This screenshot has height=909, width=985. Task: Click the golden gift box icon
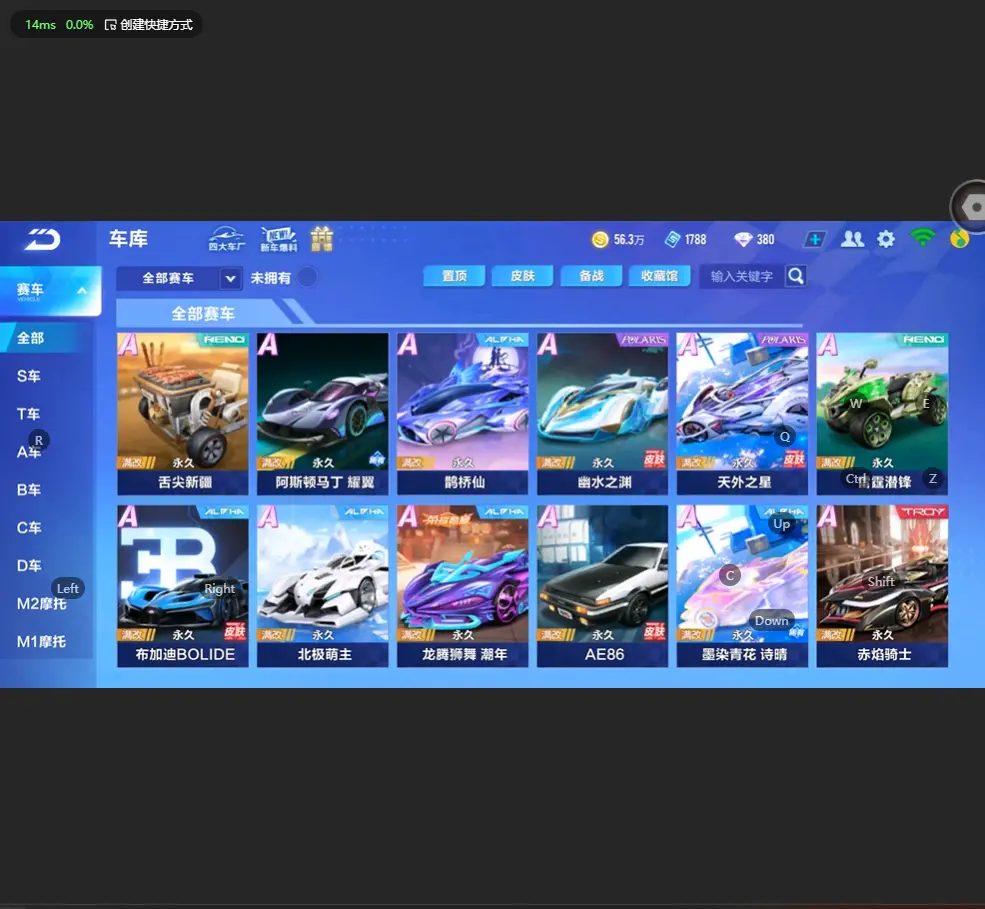[x=322, y=239]
